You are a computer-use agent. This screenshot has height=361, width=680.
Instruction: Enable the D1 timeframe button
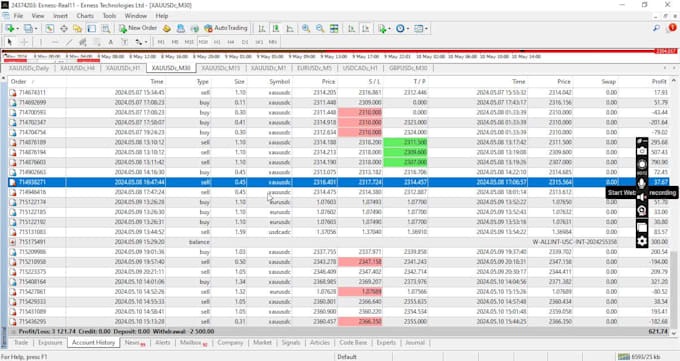tap(245, 42)
